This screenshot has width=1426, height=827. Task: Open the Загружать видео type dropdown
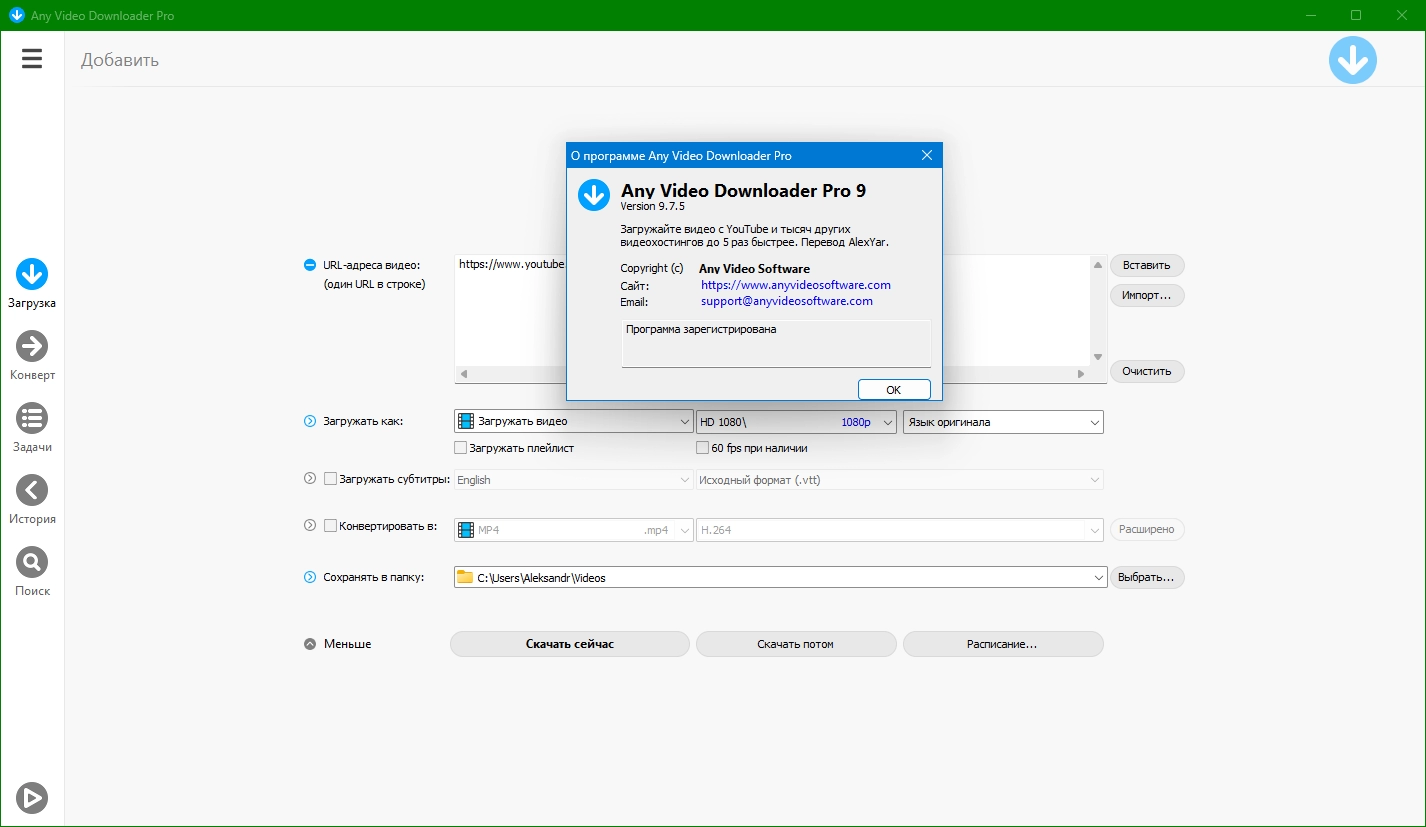point(574,422)
